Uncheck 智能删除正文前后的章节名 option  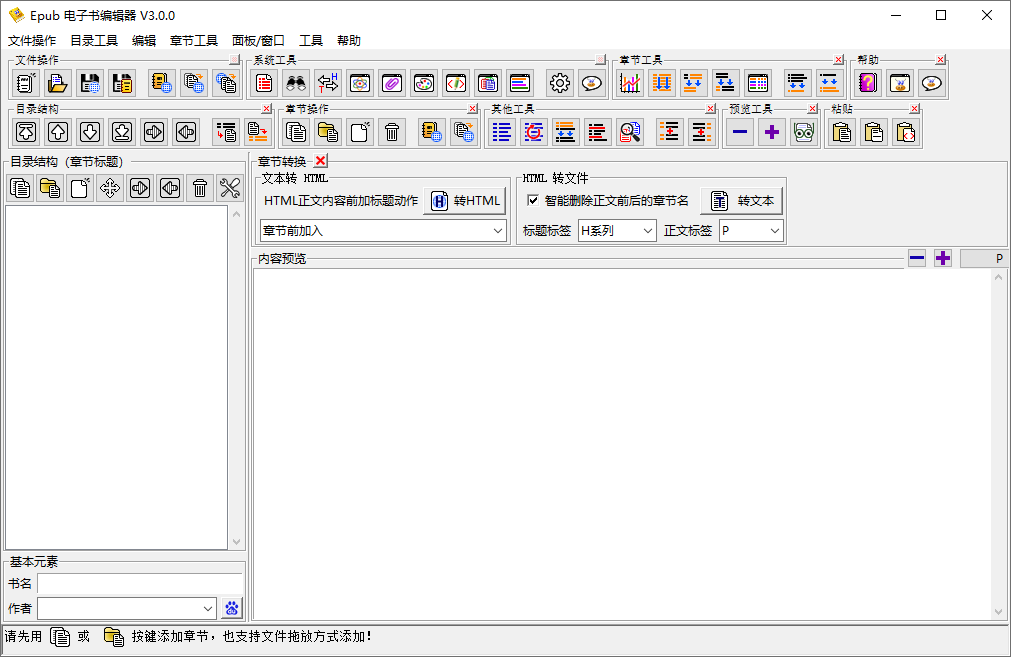(x=534, y=198)
